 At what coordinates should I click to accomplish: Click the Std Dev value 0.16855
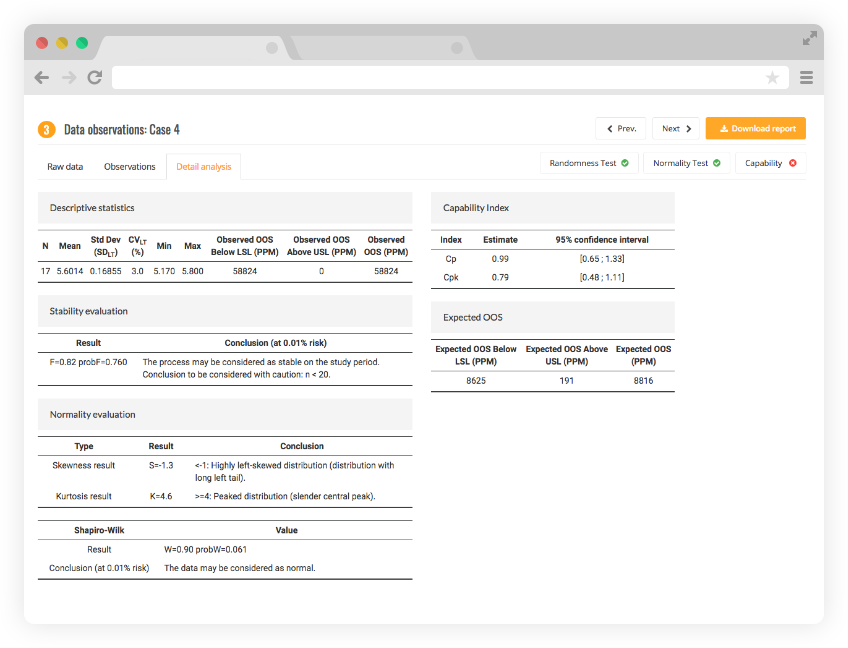[105, 272]
